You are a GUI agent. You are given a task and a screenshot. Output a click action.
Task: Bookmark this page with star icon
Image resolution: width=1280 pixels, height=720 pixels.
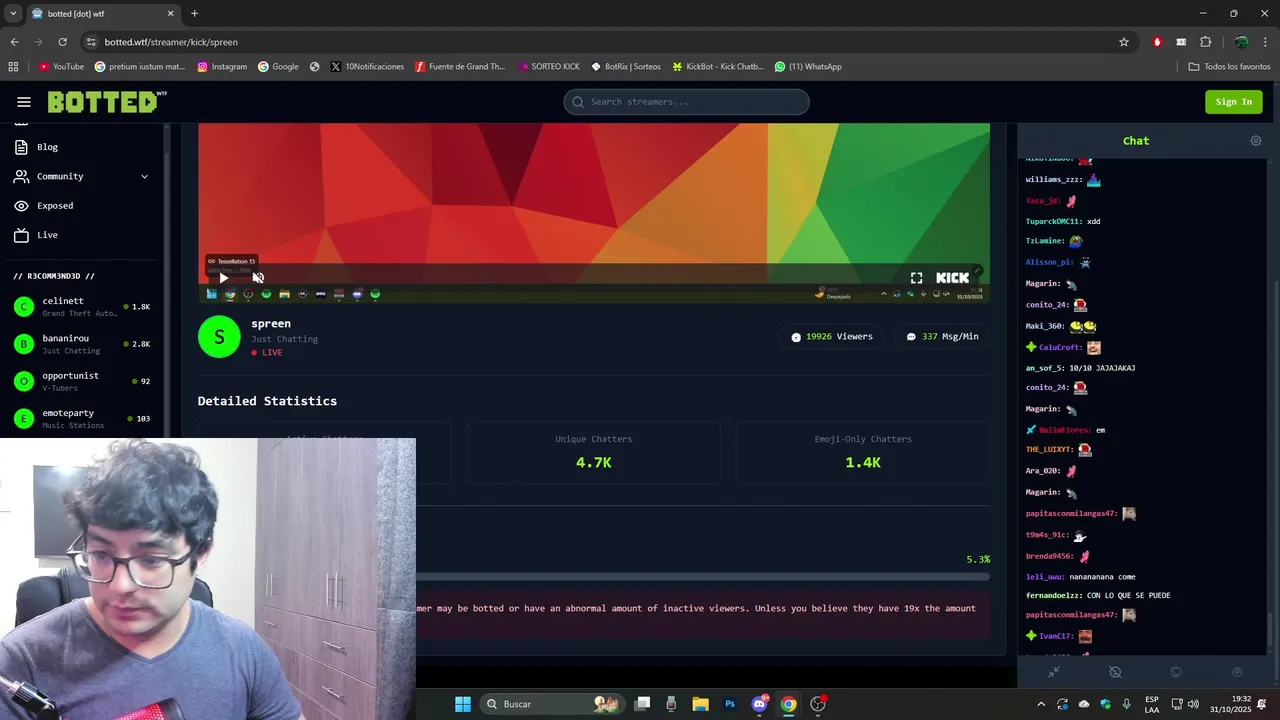coord(1124,42)
